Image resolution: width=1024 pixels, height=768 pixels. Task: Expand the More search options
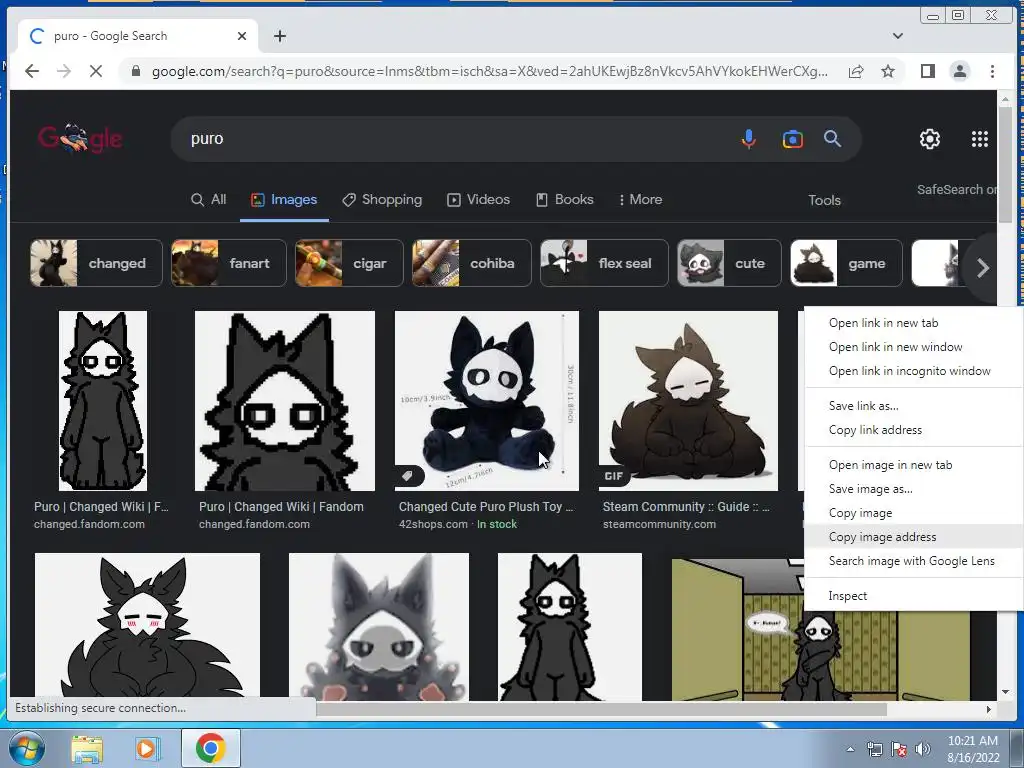point(641,199)
